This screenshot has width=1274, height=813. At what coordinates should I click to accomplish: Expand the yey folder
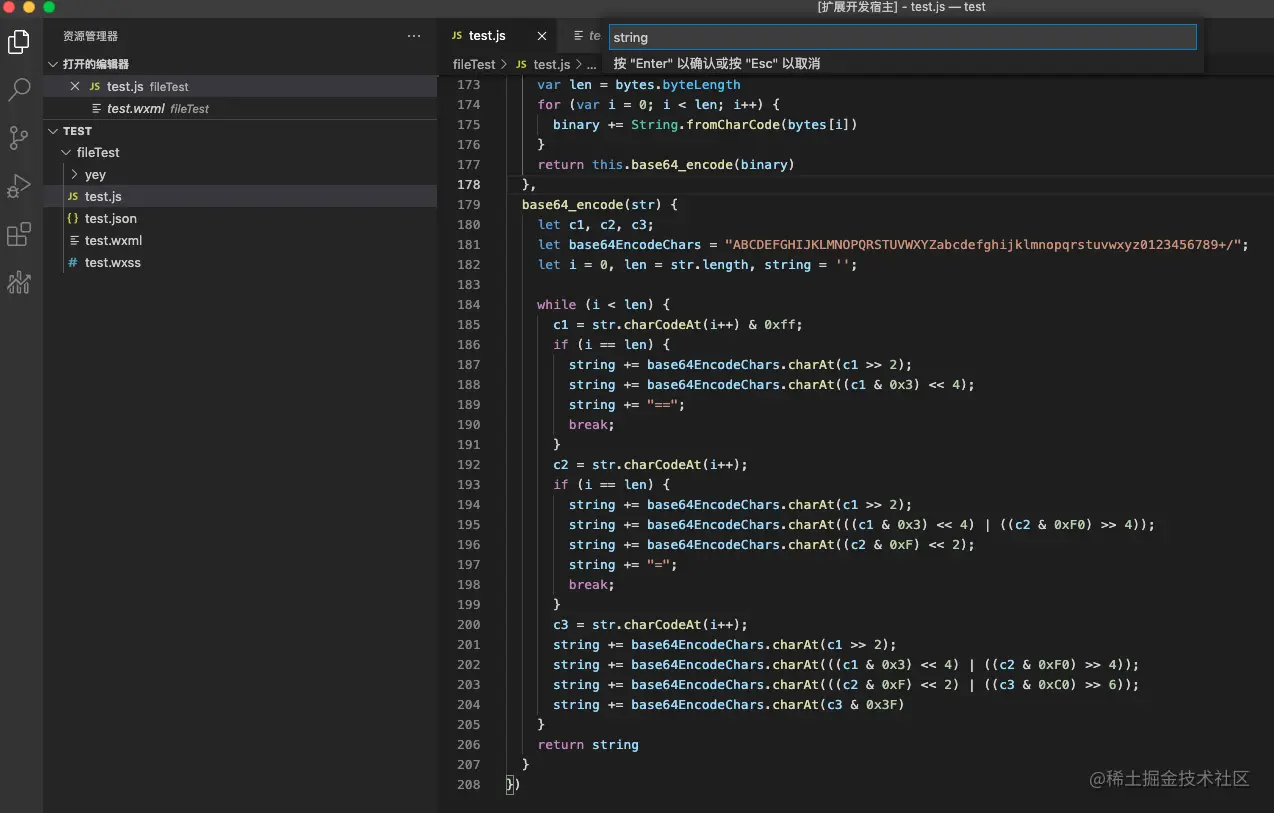[x=74, y=175]
